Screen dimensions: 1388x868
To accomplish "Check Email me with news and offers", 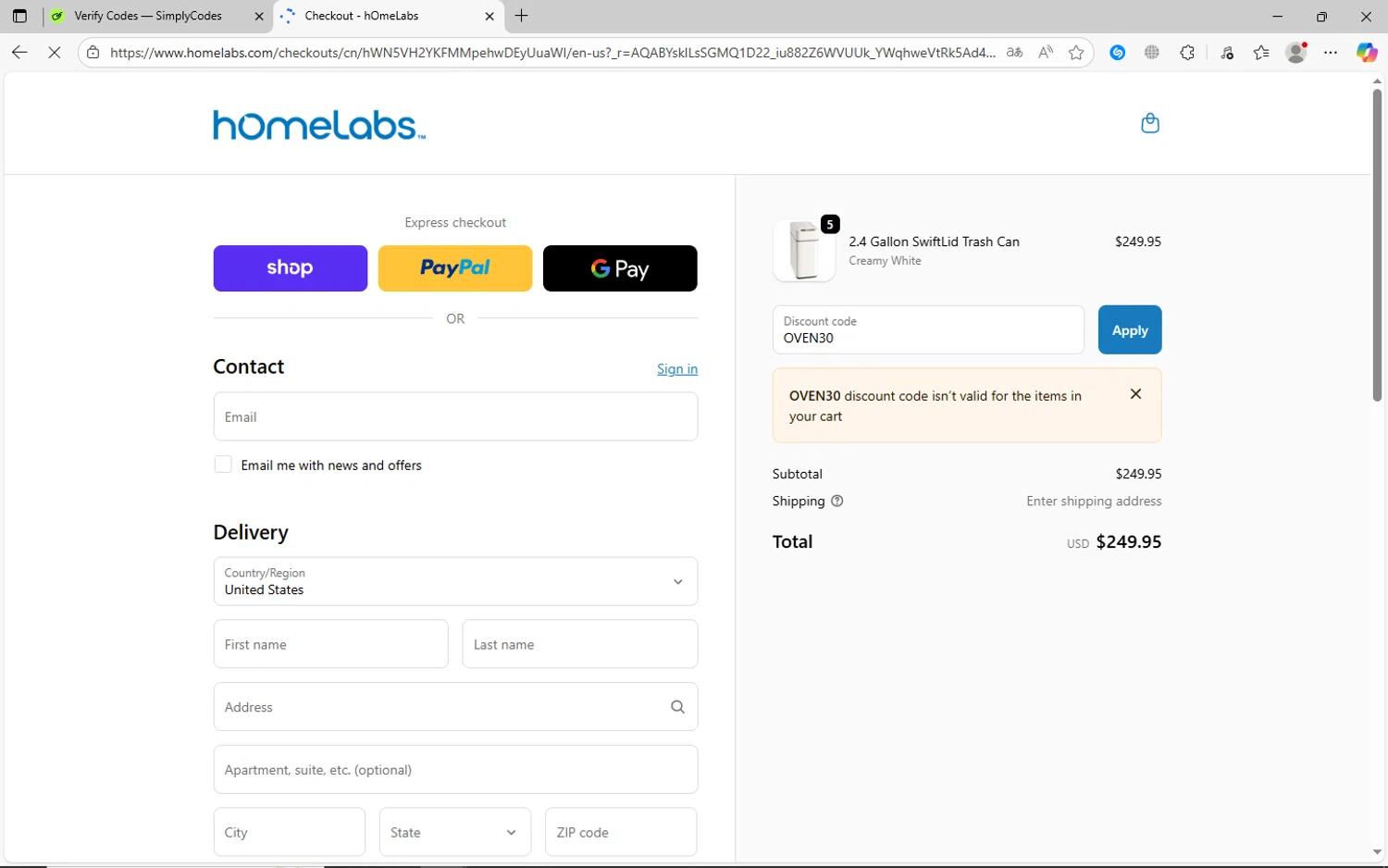I will pyautogui.click(x=223, y=465).
